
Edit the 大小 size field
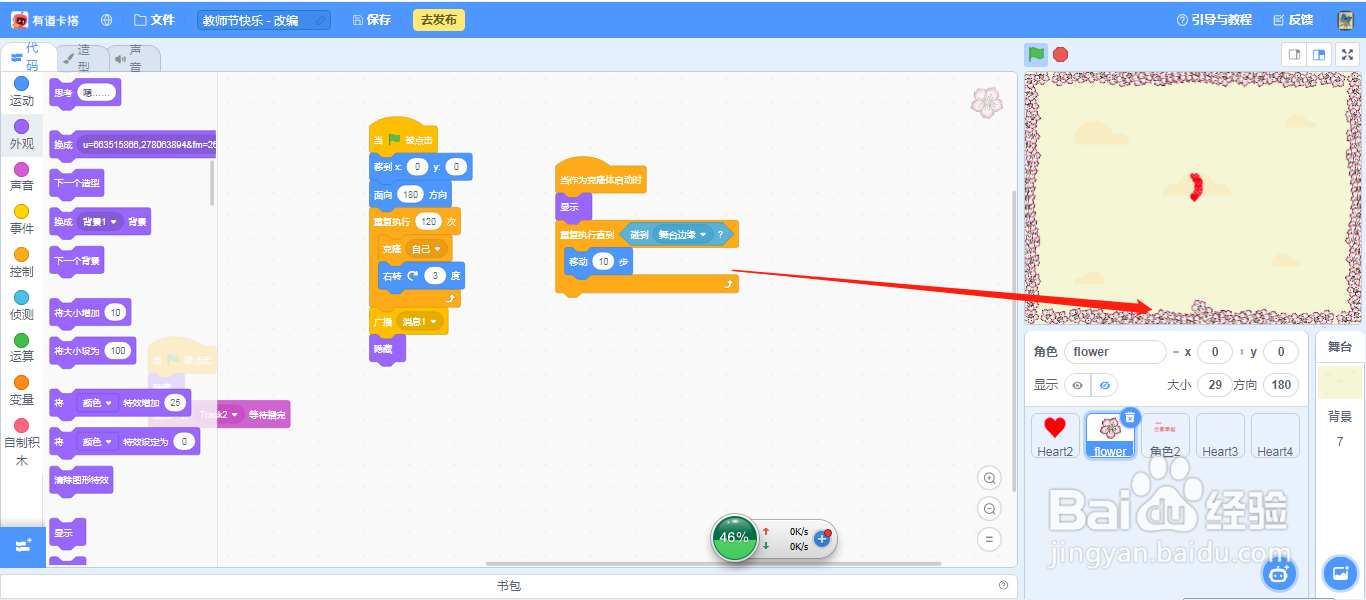(1214, 385)
